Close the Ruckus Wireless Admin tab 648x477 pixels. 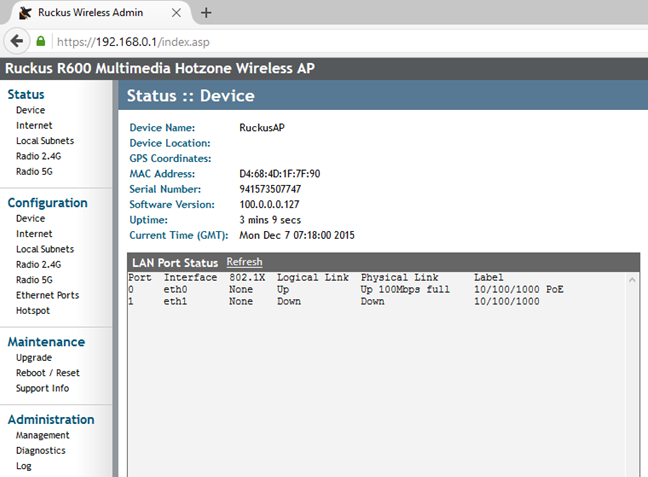[x=176, y=13]
